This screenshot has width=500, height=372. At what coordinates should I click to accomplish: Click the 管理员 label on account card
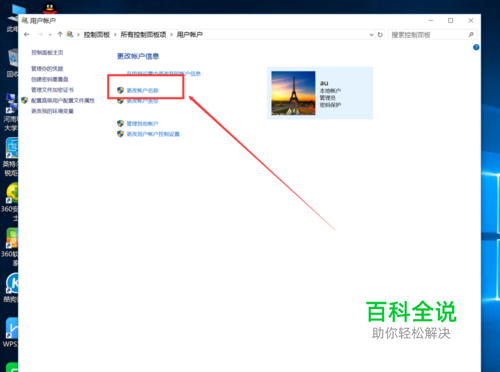coord(328,98)
